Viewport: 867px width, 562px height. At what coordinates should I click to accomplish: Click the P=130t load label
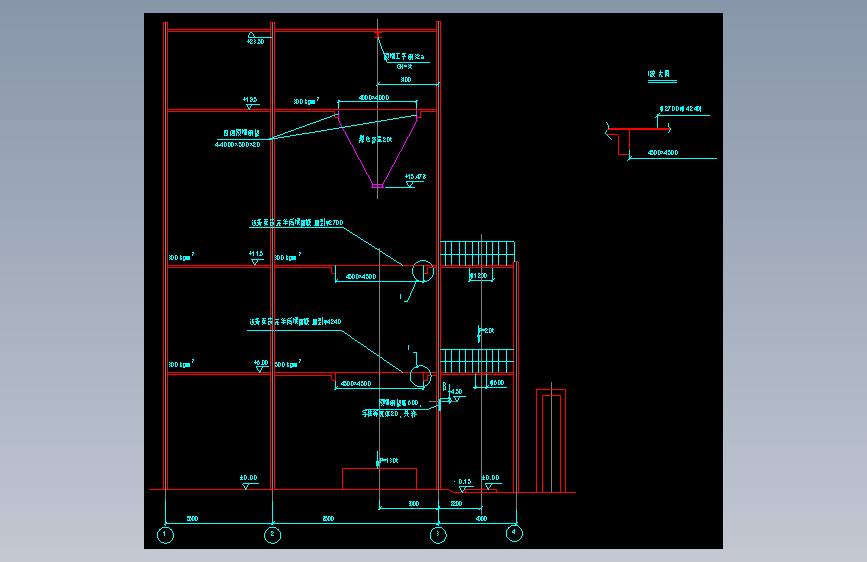click(x=389, y=461)
